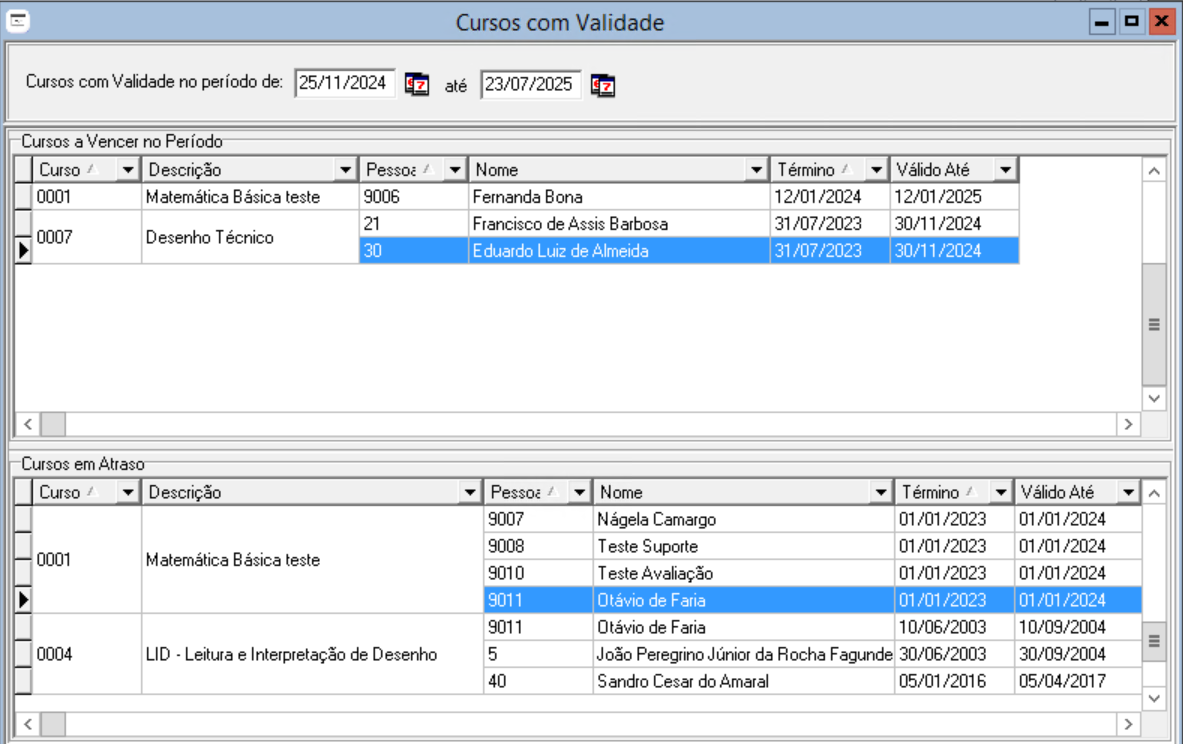Screen dimensions: 1183x744
Task: Click start date field 25/11/2024
Action: 345,84
